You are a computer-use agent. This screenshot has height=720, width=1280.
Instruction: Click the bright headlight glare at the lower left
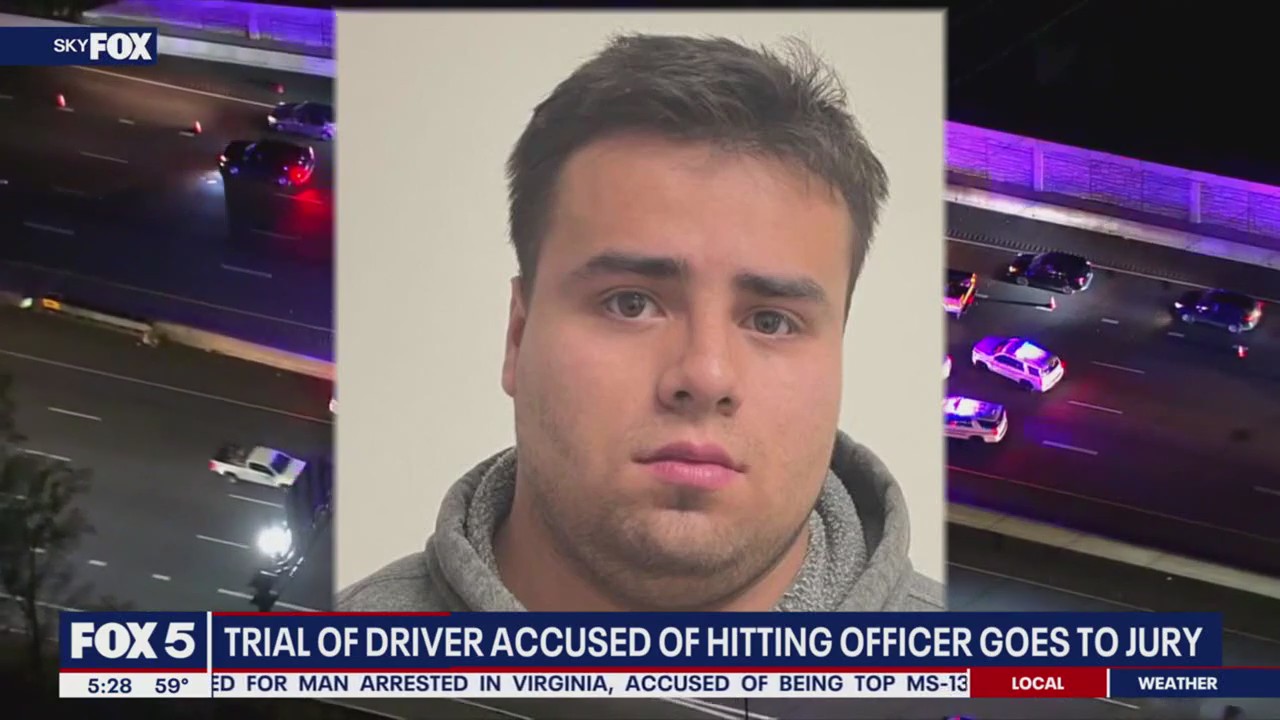[273, 541]
